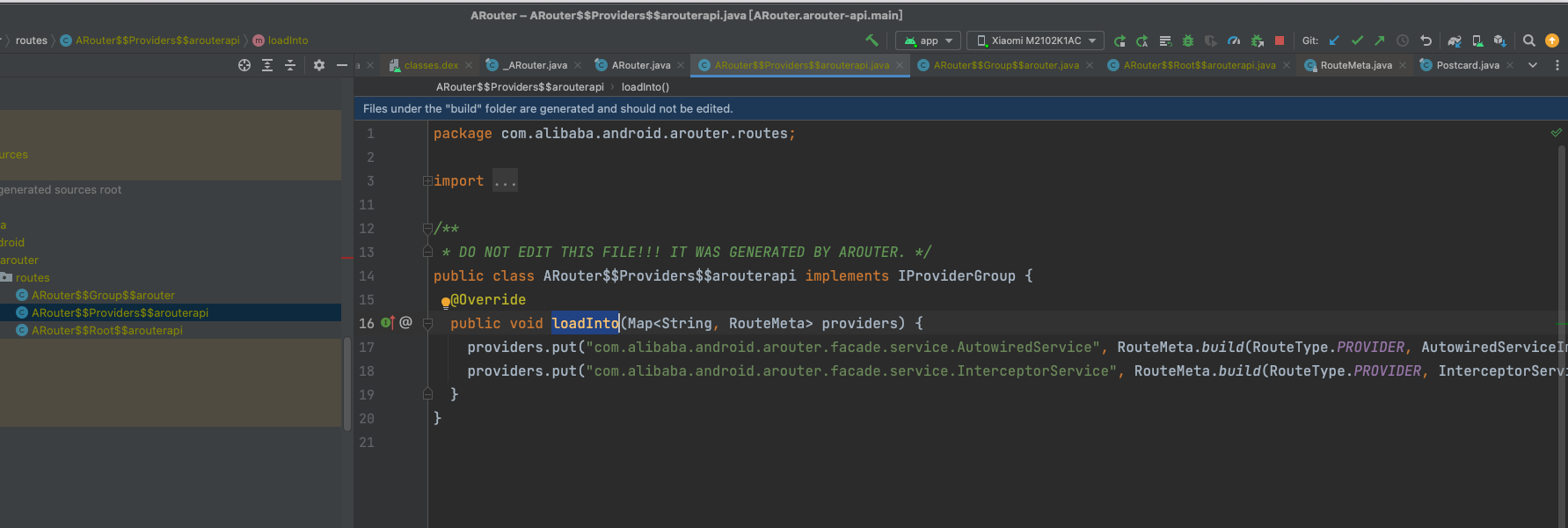Viewport: 1568px width, 528px height.
Task: Click the Git Show History clock icon
Action: tap(1403, 40)
